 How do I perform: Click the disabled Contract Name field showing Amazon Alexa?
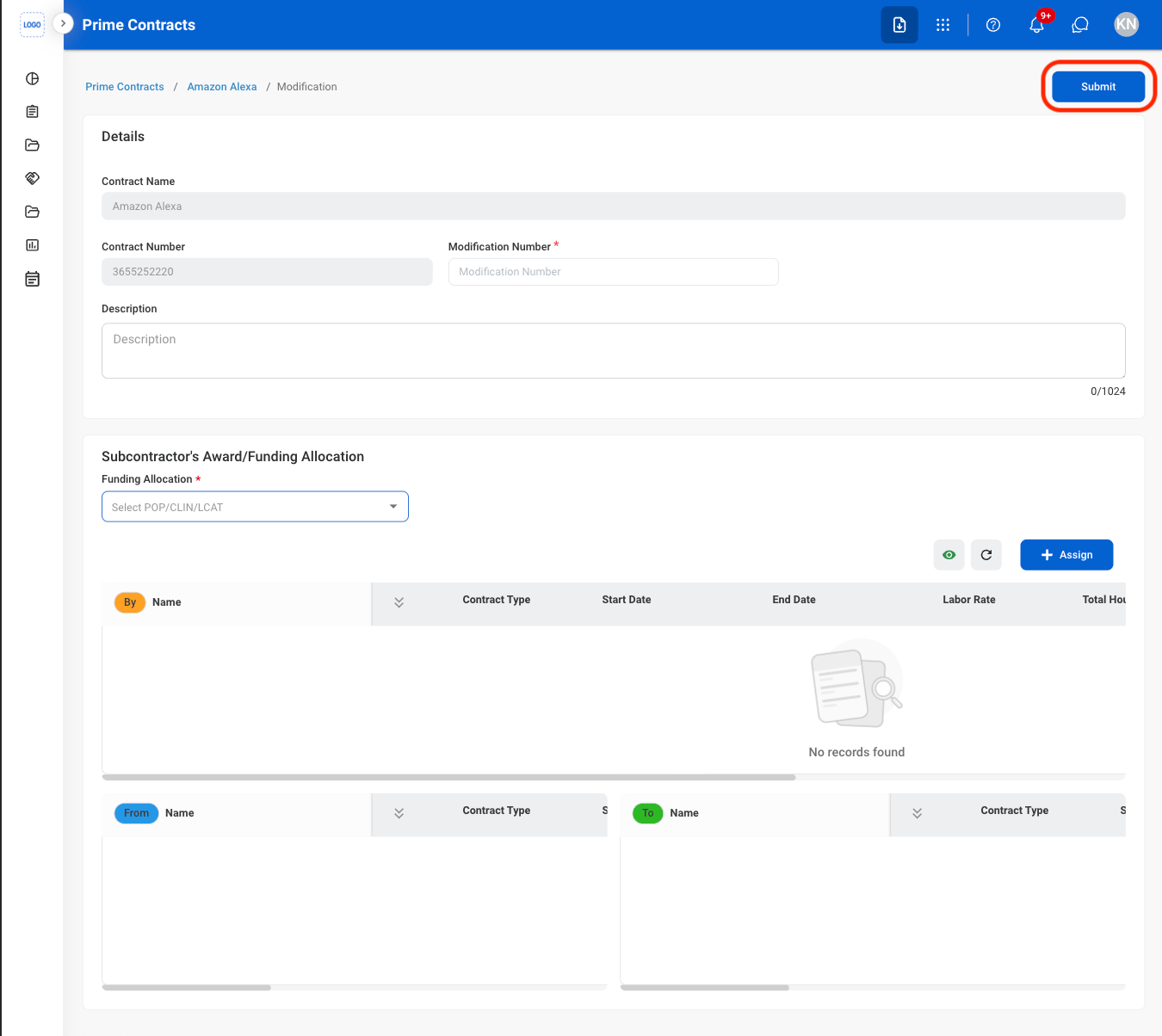pos(614,207)
